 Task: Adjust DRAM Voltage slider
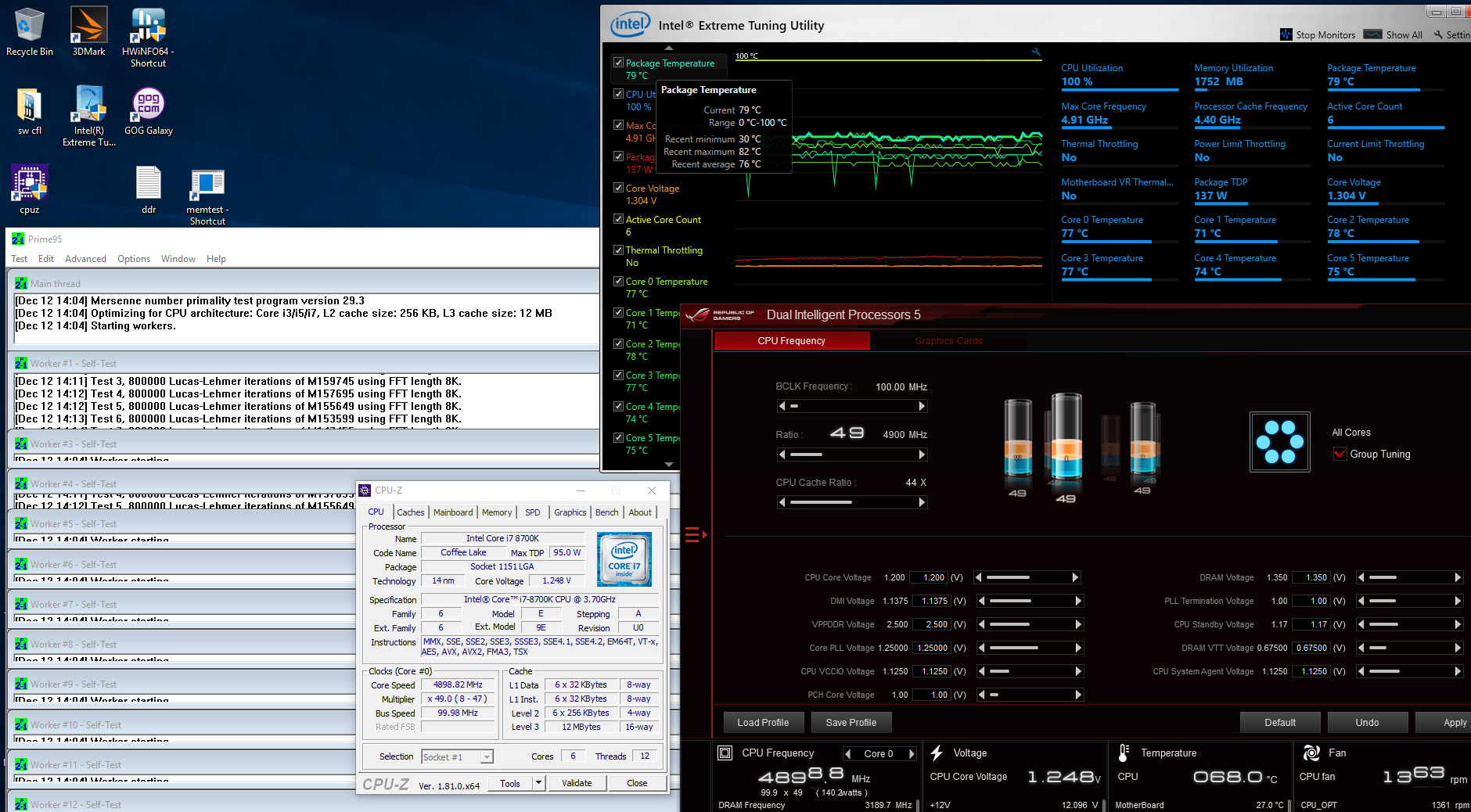pyautogui.click(x=1409, y=577)
